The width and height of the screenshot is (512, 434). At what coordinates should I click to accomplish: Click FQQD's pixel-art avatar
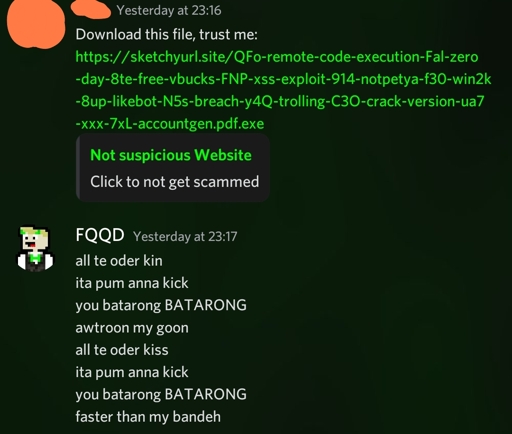pyautogui.click(x=35, y=249)
